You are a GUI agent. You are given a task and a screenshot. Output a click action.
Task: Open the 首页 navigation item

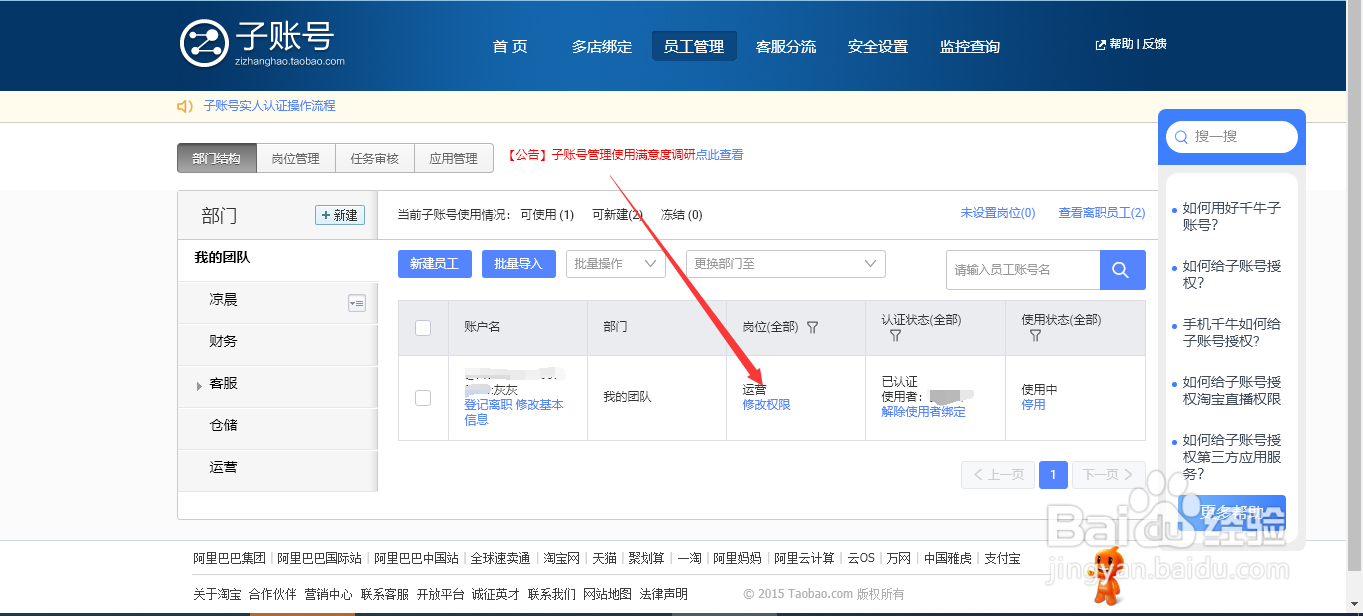[x=510, y=46]
